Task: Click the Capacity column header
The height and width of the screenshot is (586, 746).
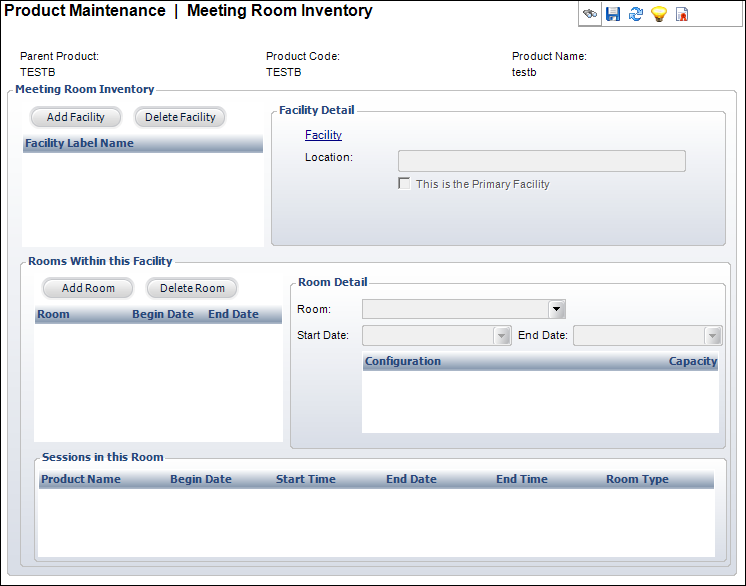Action: click(x=692, y=361)
